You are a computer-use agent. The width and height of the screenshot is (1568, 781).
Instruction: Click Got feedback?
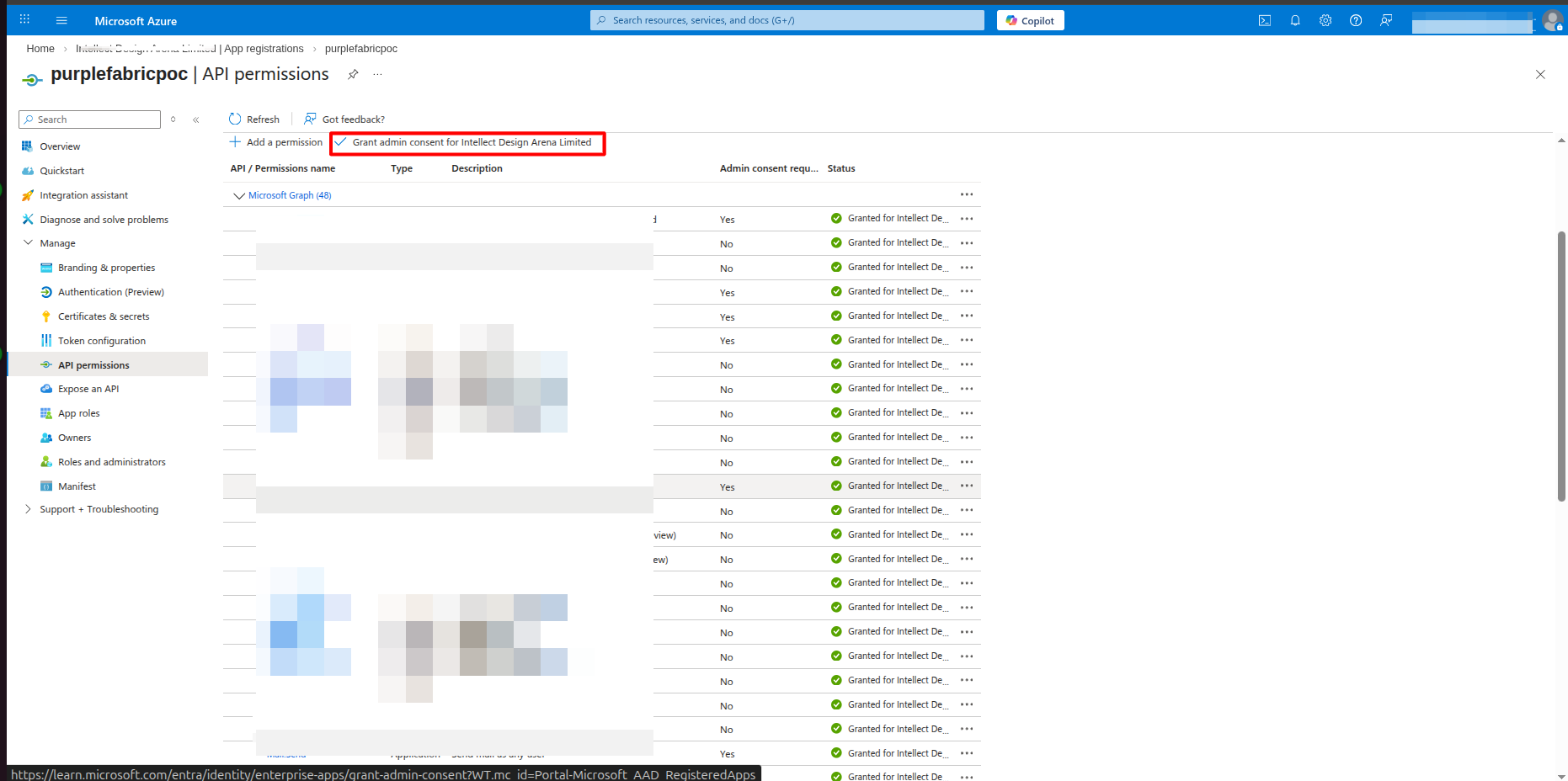tap(344, 120)
